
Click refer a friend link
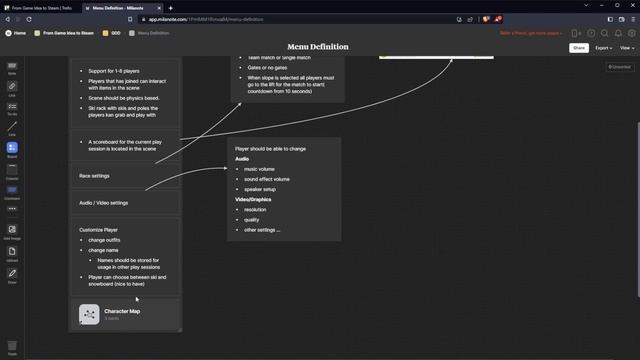coord(530,33)
